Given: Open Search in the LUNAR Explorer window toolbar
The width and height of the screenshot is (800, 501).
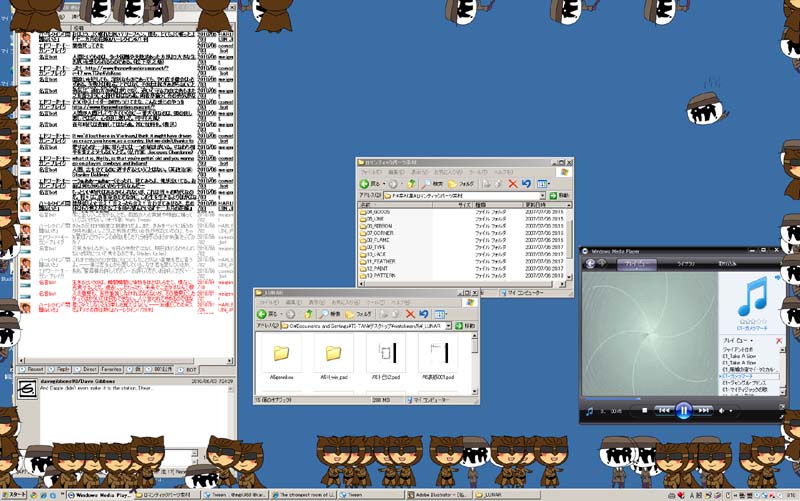Looking at the screenshot, I should point(330,314).
